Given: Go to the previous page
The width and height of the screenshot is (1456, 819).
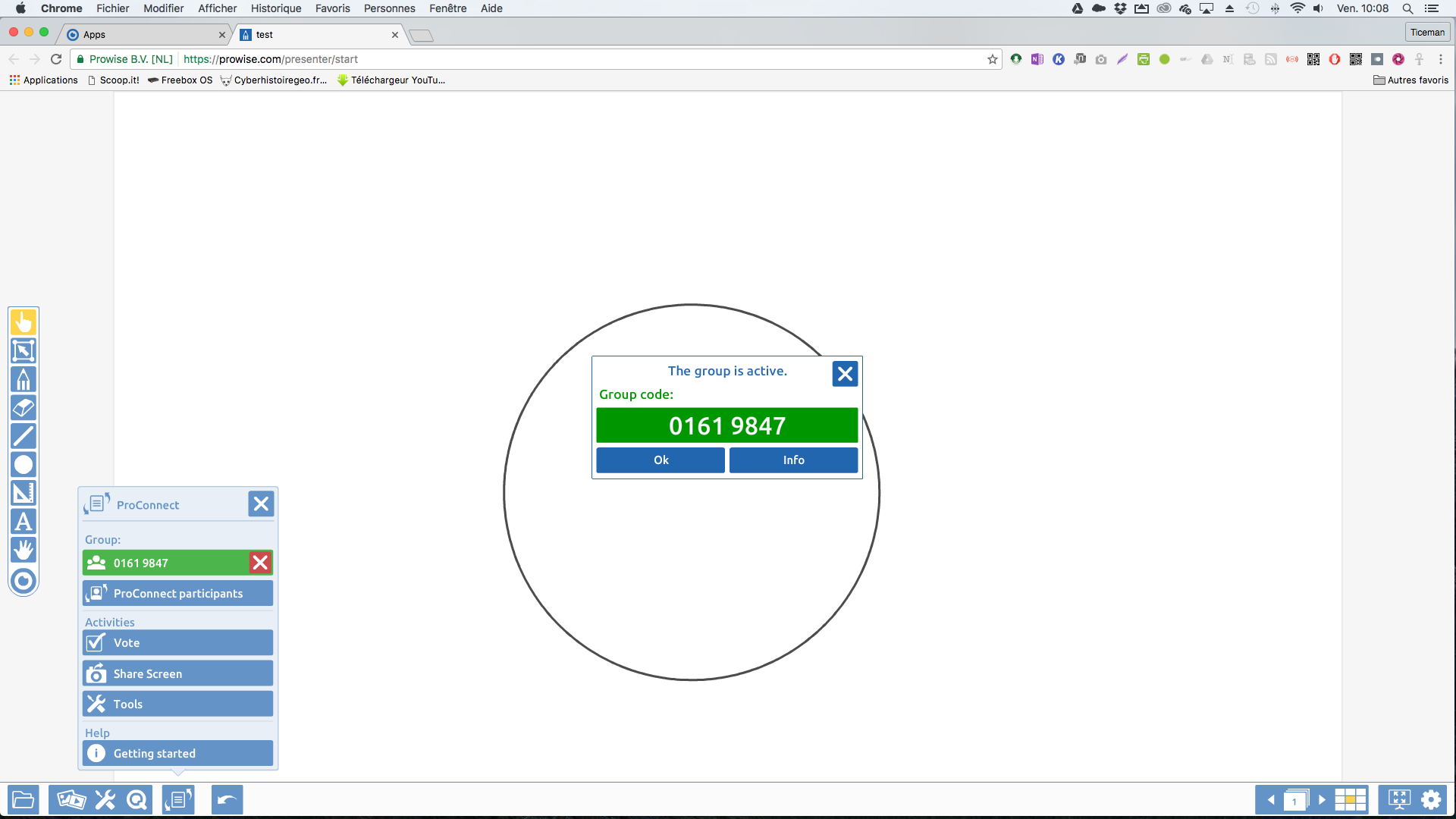Looking at the screenshot, I should pyautogui.click(x=1270, y=800).
